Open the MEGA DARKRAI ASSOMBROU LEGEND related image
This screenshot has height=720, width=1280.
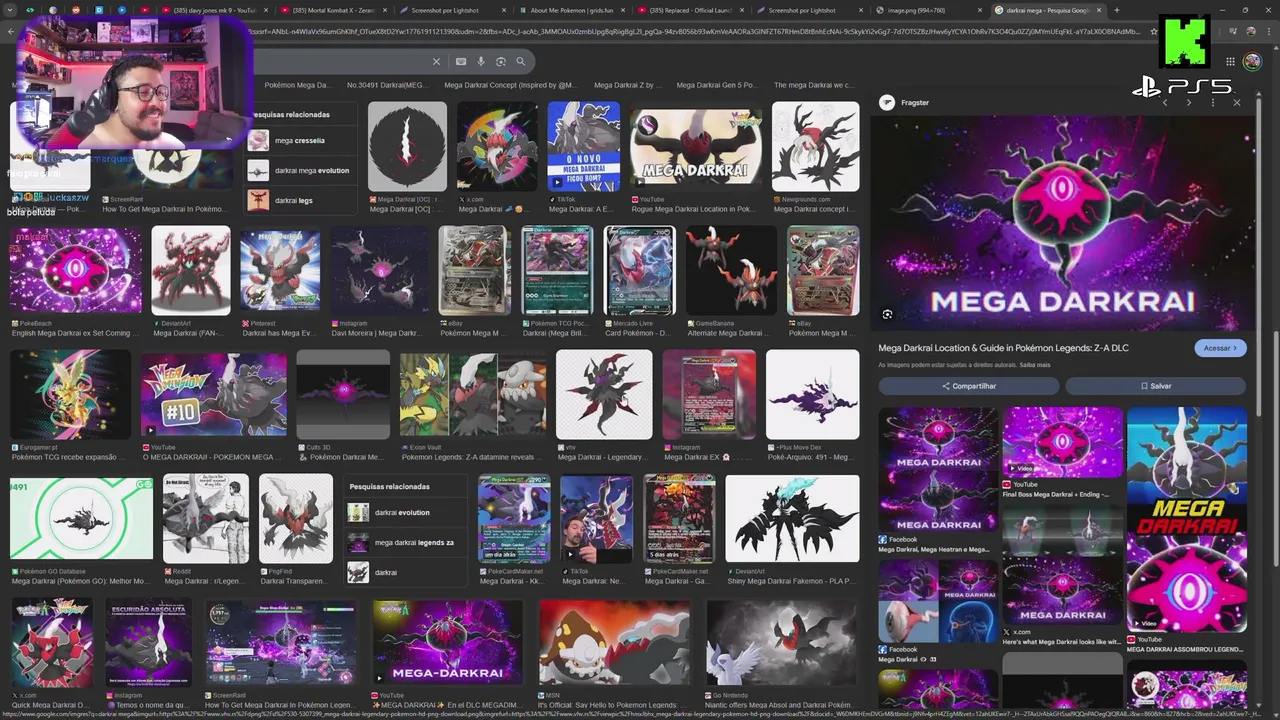point(1187,583)
